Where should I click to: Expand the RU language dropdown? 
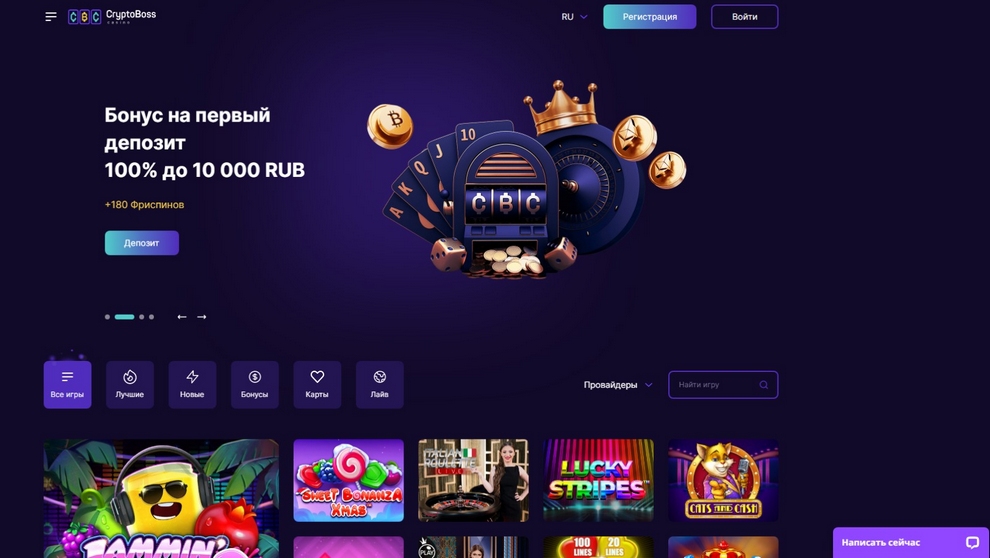pos(574,17)
